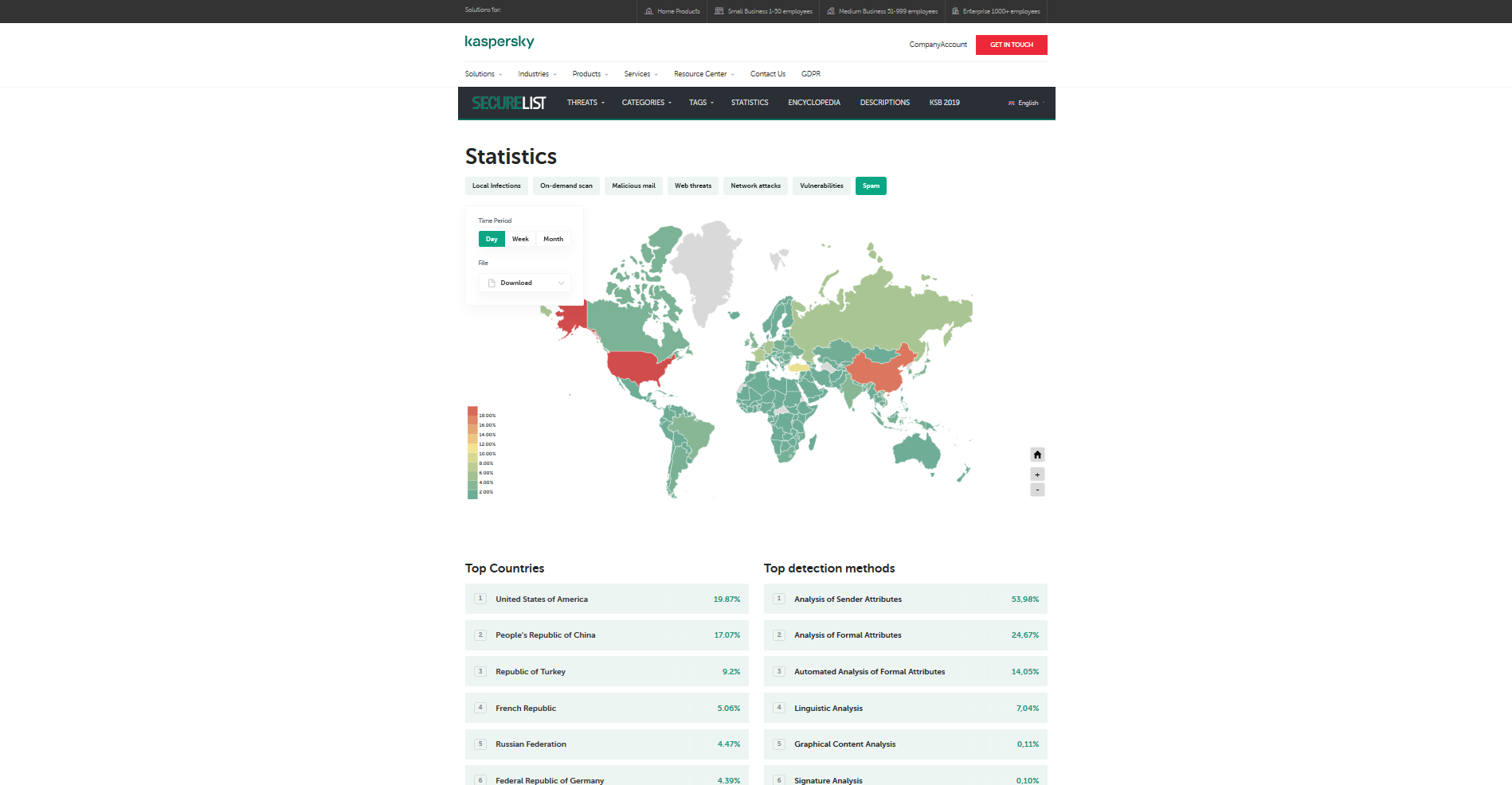1512x785 pixels.
Task: Click the Republic of Turkey row
Action: click(607, 672)
